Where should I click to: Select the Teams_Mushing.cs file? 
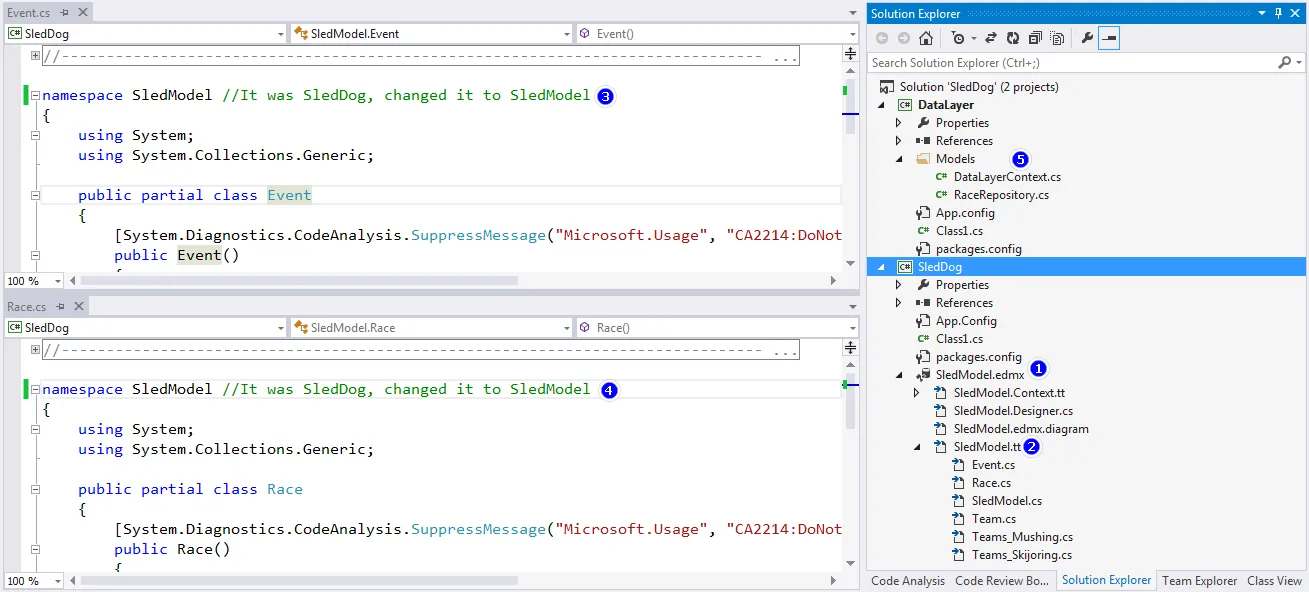click(1022, 537)
